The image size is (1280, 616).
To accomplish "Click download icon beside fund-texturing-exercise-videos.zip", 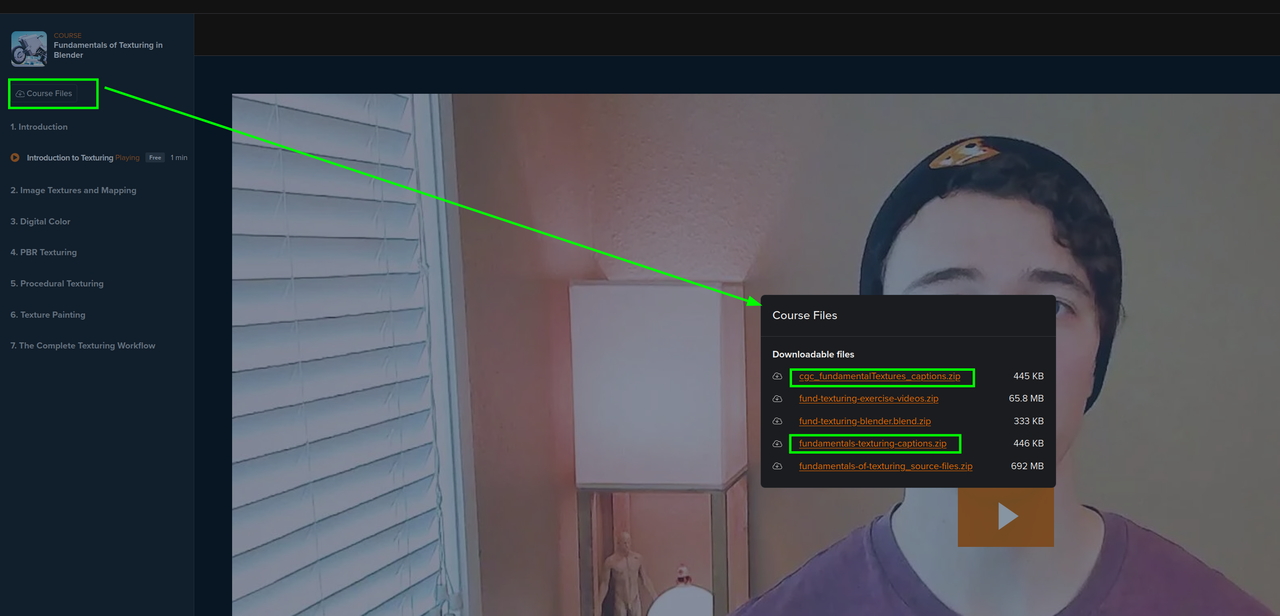I will point(777,399).
